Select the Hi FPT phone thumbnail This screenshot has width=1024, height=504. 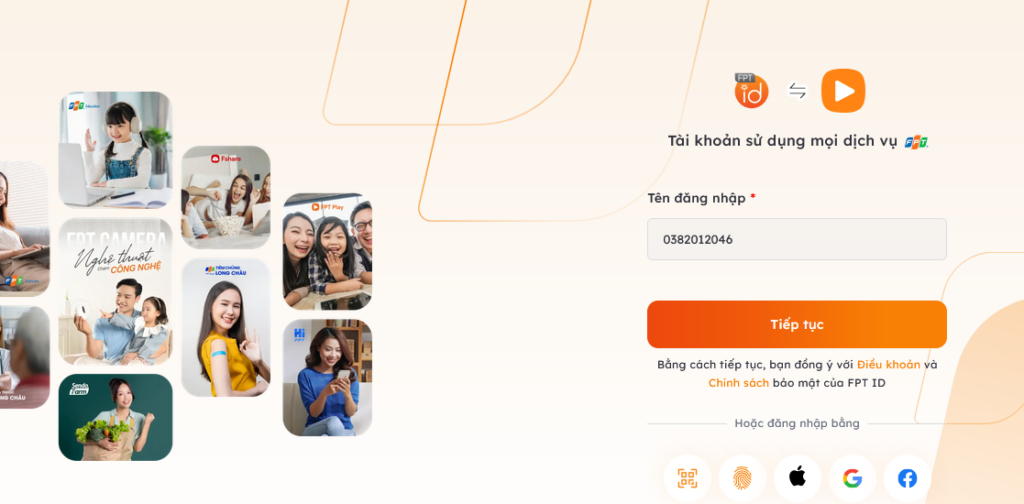click(x=327, y=377)
